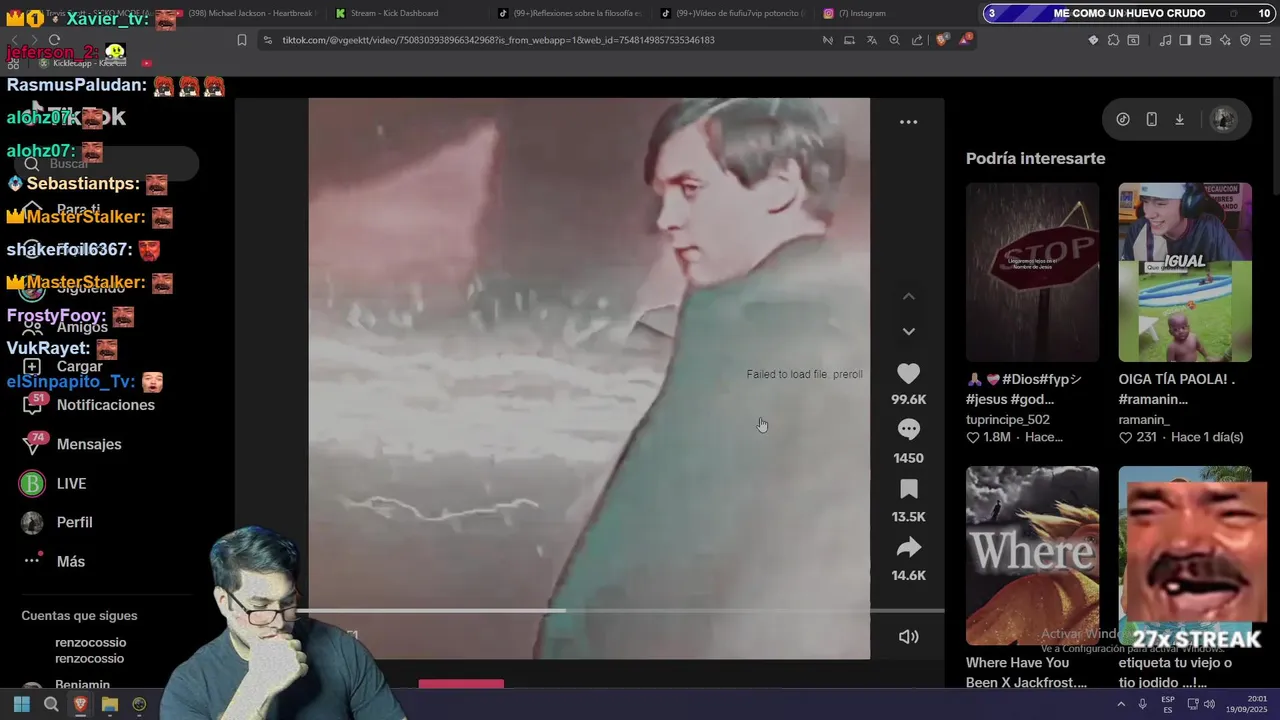Viewport: 1280px width, 720px height.
Task: Switch to Vídeo de fiufiu7vip tab
Action: [x=732, y=13]
